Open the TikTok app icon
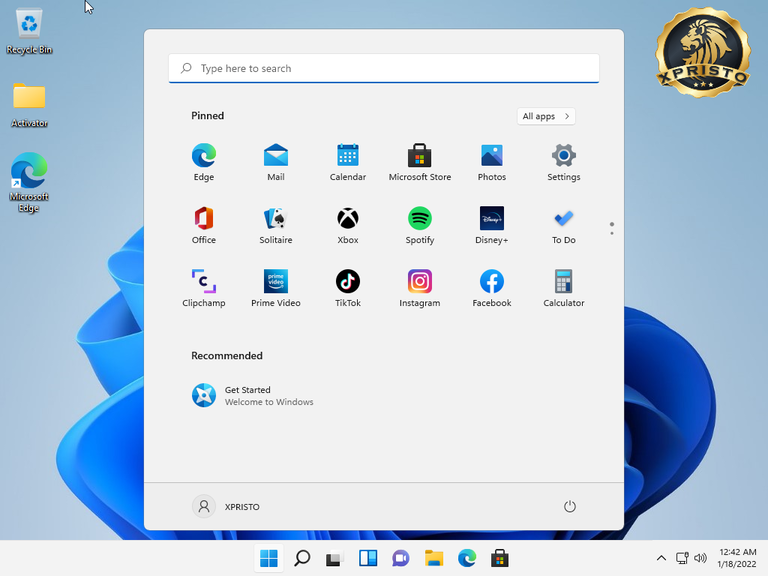Viewport: 768px width, 576px height. pyautogui.click(x=348, y=288)
